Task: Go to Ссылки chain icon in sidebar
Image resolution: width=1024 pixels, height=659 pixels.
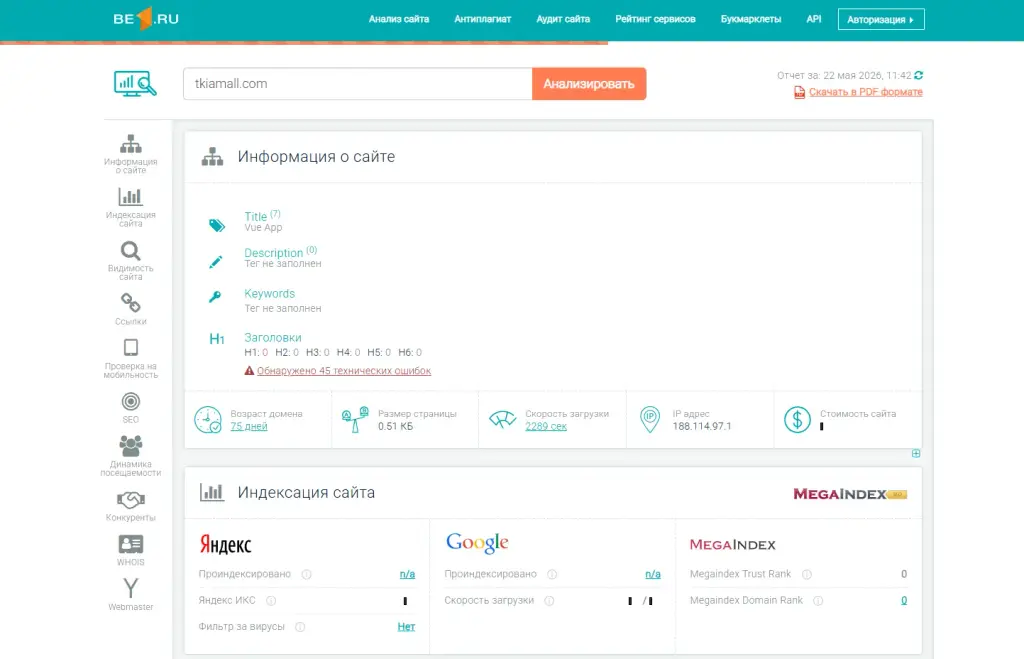Action: point(131,303)
